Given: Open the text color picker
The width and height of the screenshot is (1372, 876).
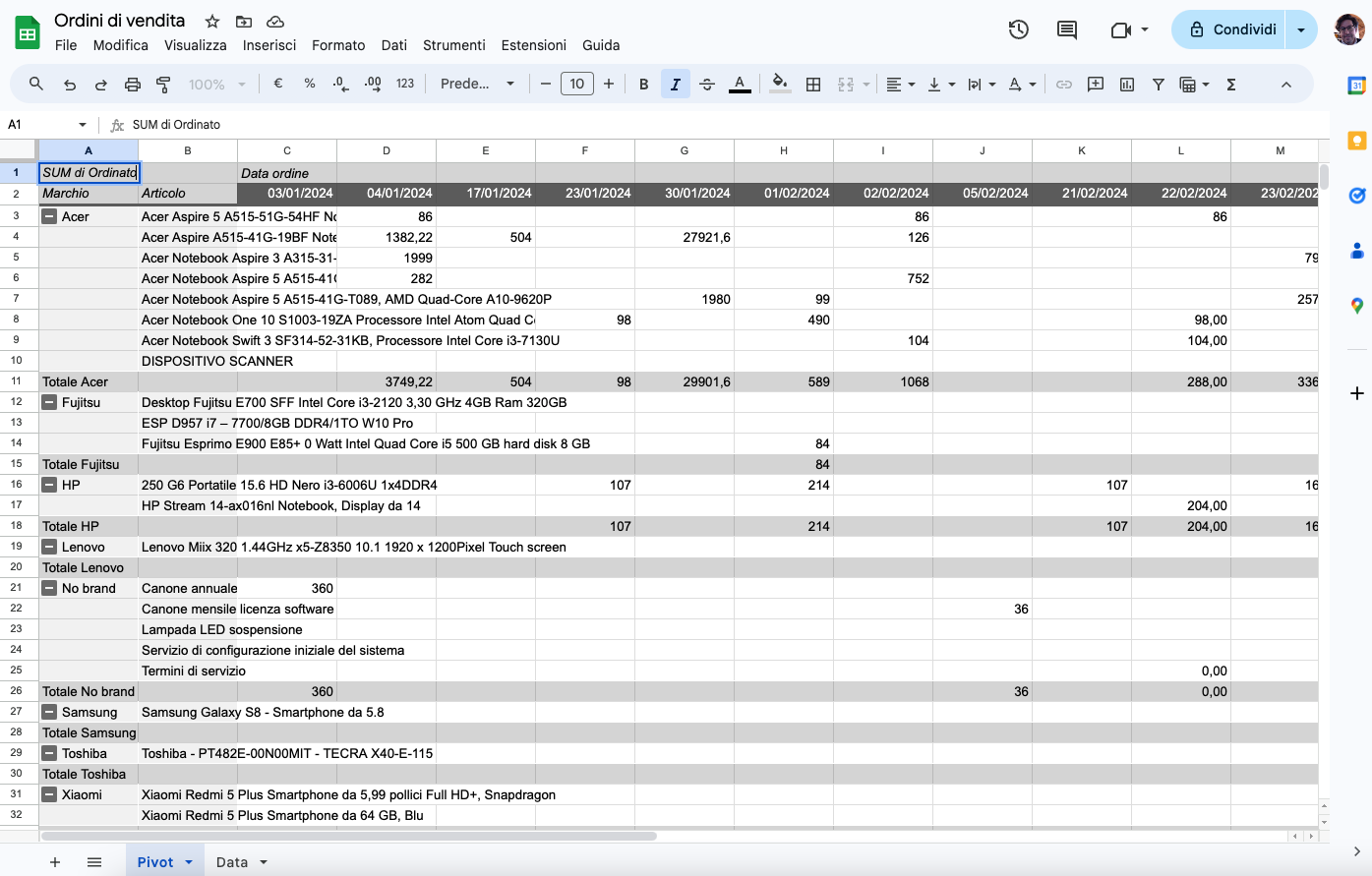Looking at the screenshot, I should pyautogui.click(x=740, y=85).
